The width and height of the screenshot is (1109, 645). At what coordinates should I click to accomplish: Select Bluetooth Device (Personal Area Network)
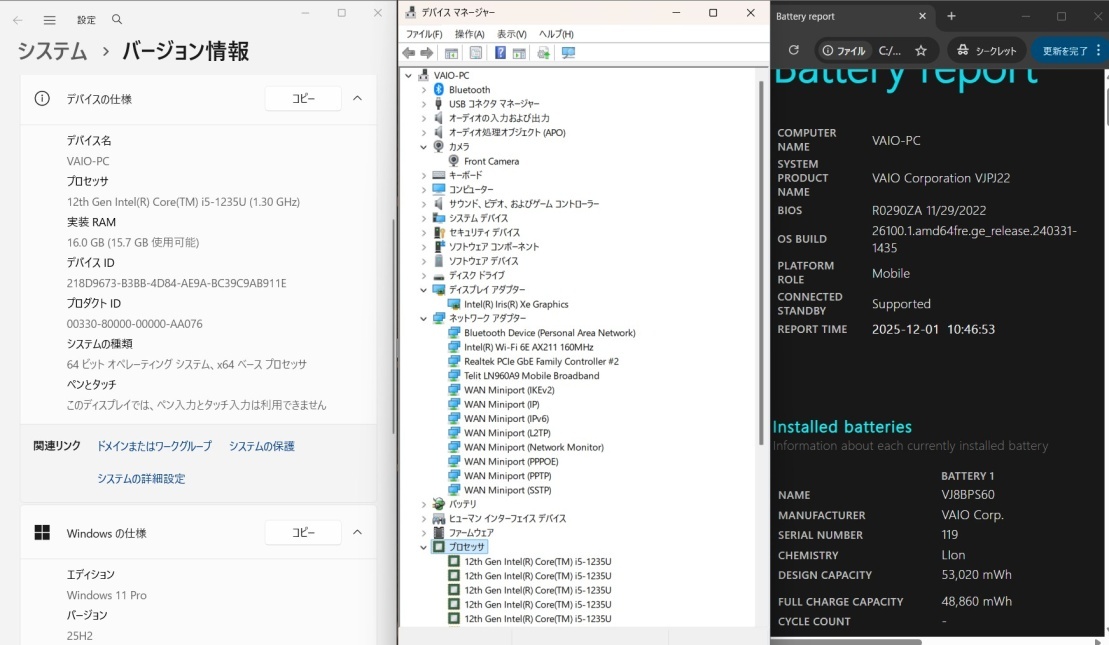click(550, 332)
